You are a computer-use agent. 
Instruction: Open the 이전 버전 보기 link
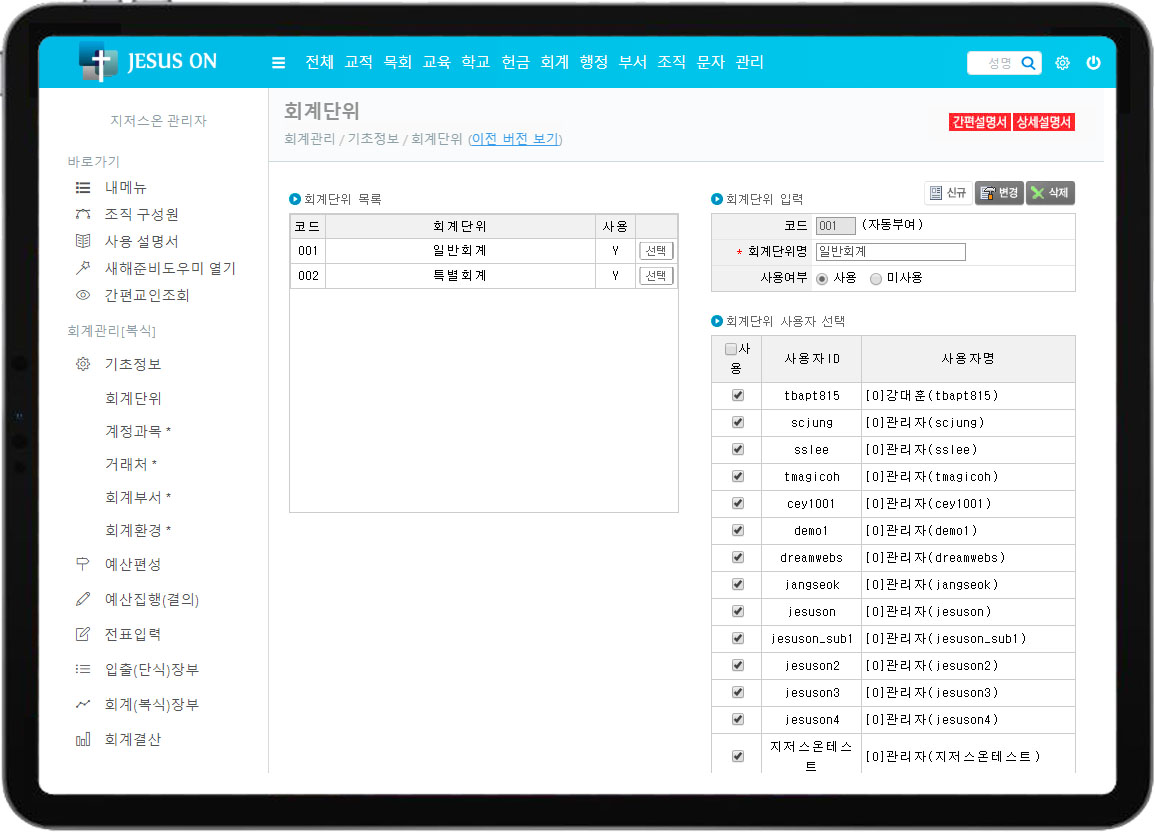(515, 139)
